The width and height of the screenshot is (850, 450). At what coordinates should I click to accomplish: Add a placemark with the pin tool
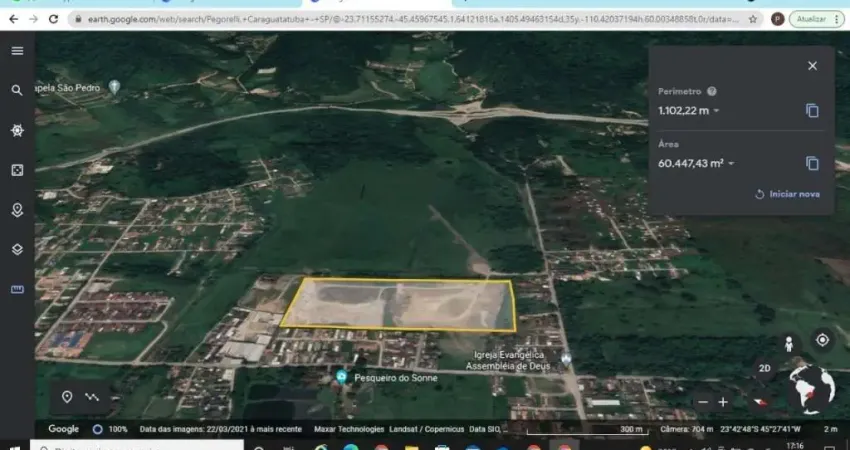tap(67, 397)
